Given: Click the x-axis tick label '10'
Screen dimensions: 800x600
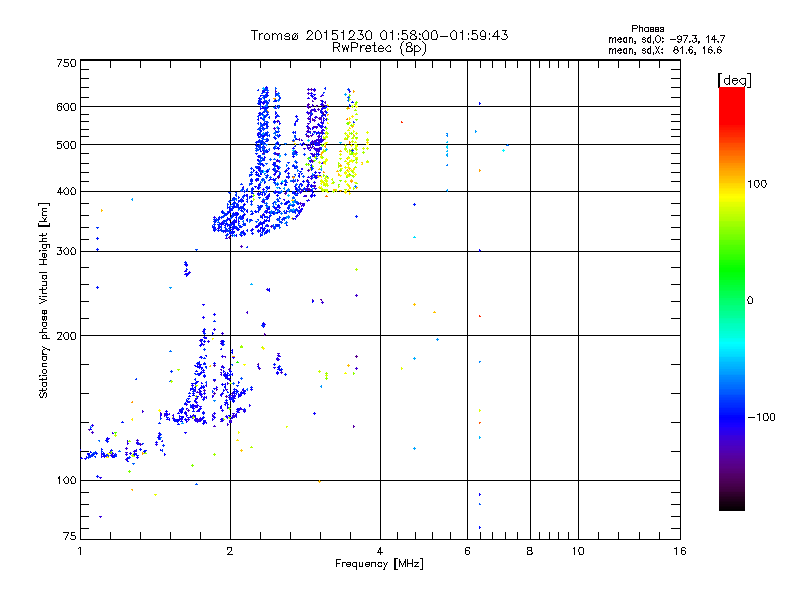Looking at the screenshot, I should pos(578,551).
